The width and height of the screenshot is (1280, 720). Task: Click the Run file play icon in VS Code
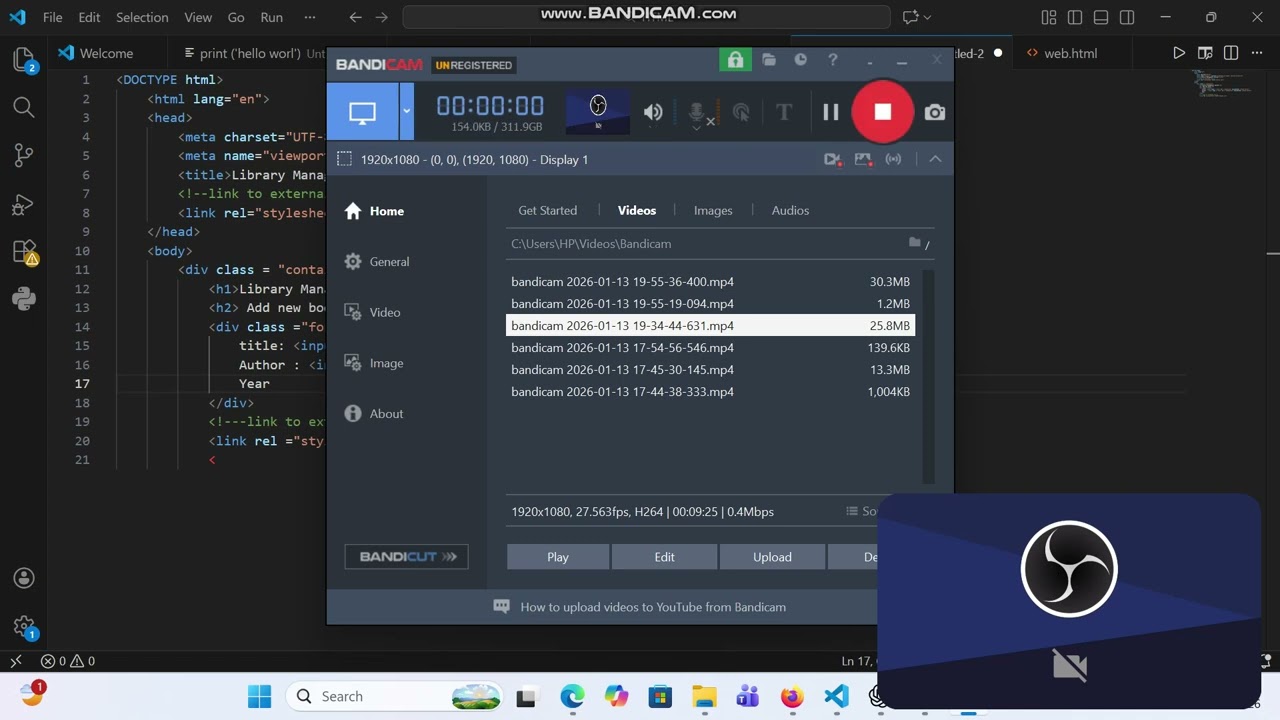[x=1178, y=53]
